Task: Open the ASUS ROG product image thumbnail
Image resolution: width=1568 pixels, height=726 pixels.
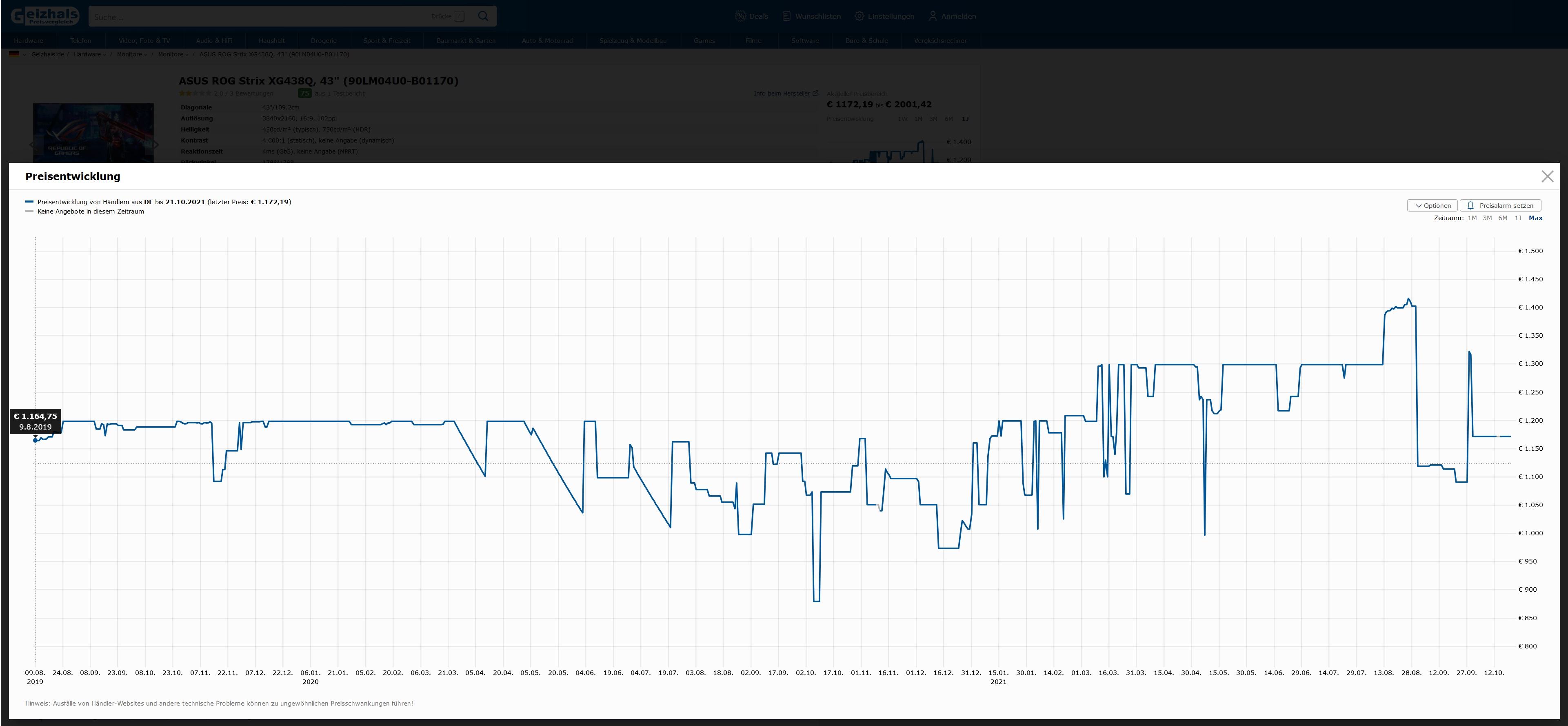Action: point(93,132)
